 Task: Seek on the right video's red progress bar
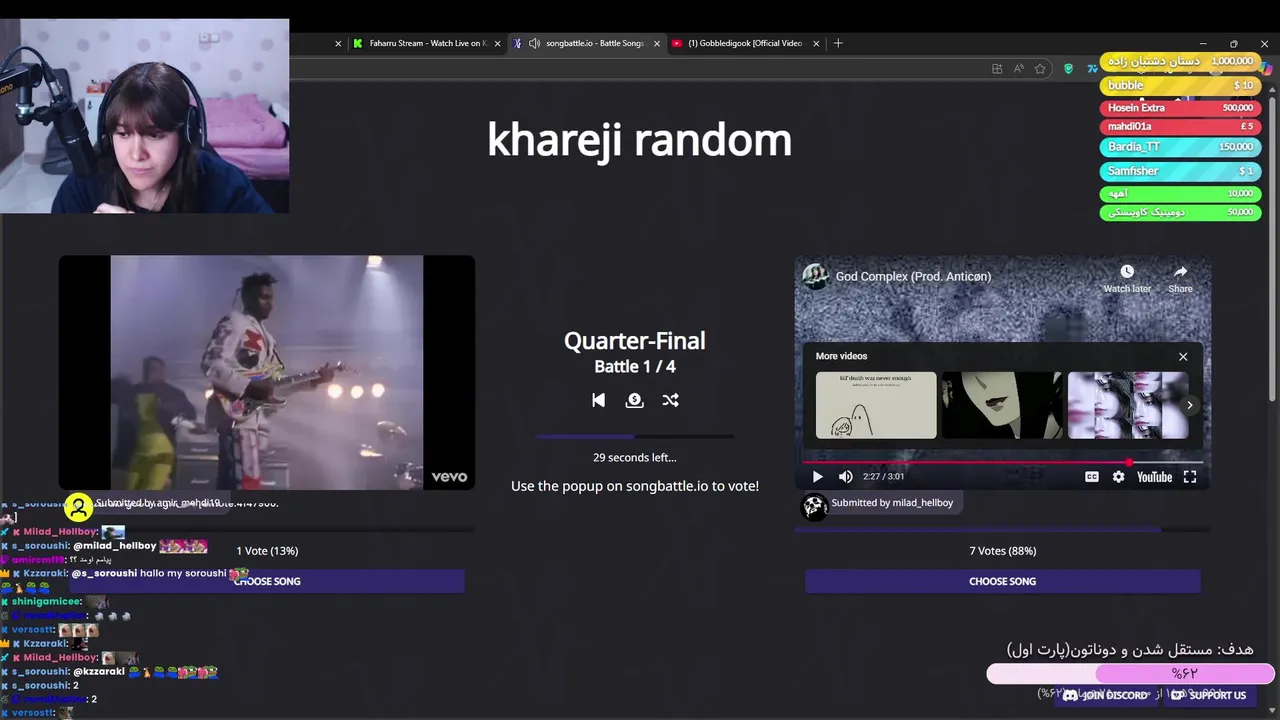pyautogui.click(x=1002, y=463)
